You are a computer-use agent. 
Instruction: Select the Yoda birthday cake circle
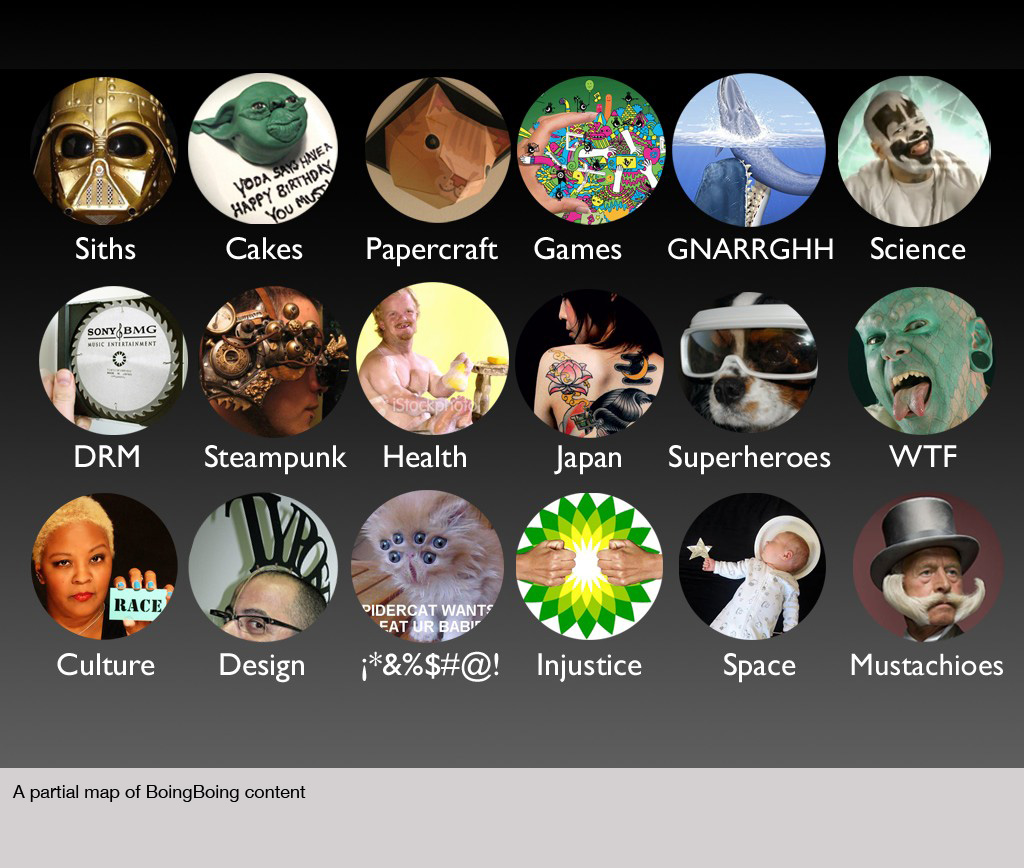pos(263,149)
